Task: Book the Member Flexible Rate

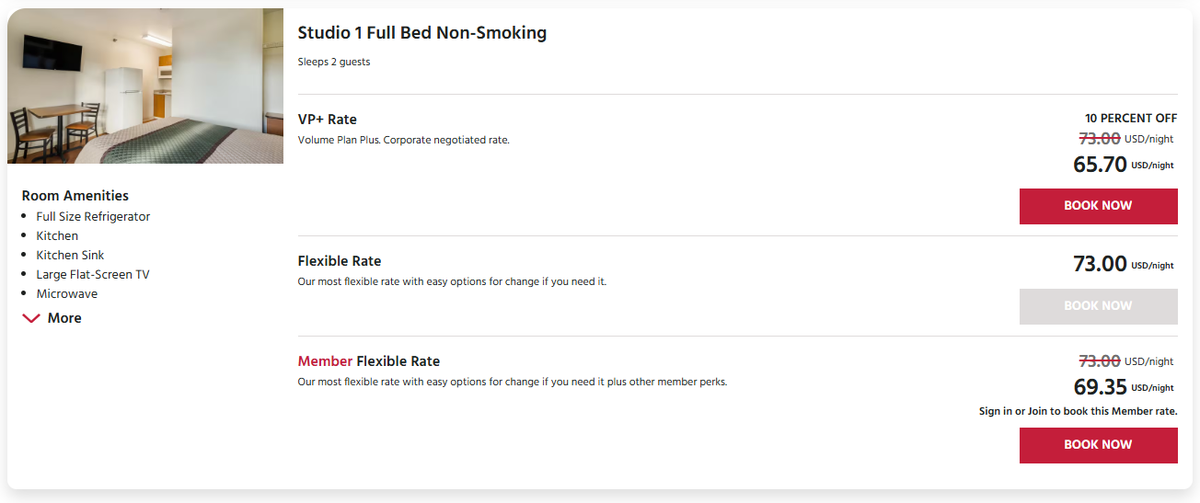Action: tap(1097, 445)
